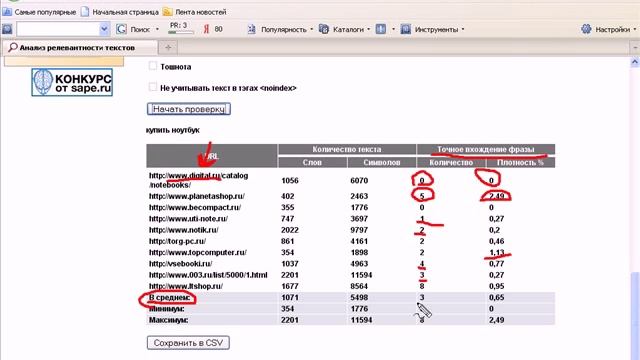Click density value 1,13 in topcomputer.ru row
Viewport: 640px width, 360px height.
click(x=497, y=253)
